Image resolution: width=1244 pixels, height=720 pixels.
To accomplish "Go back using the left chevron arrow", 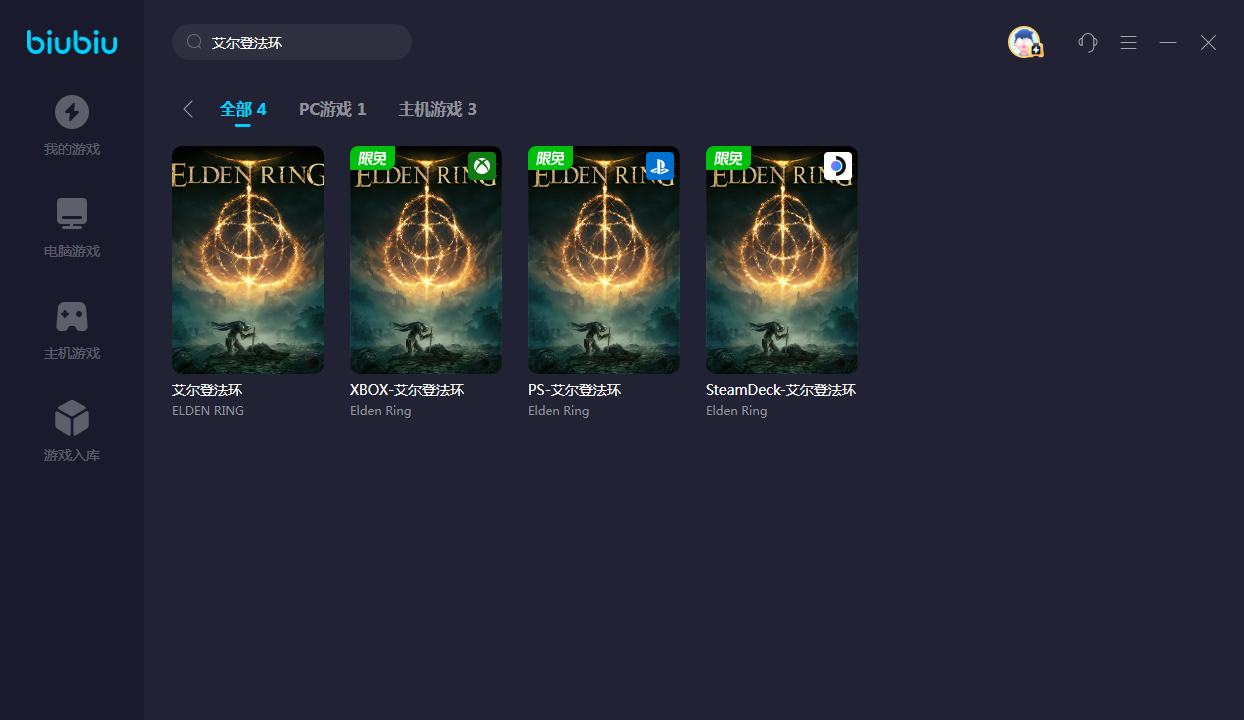I will pyautogui.click(x=188, y=109).
